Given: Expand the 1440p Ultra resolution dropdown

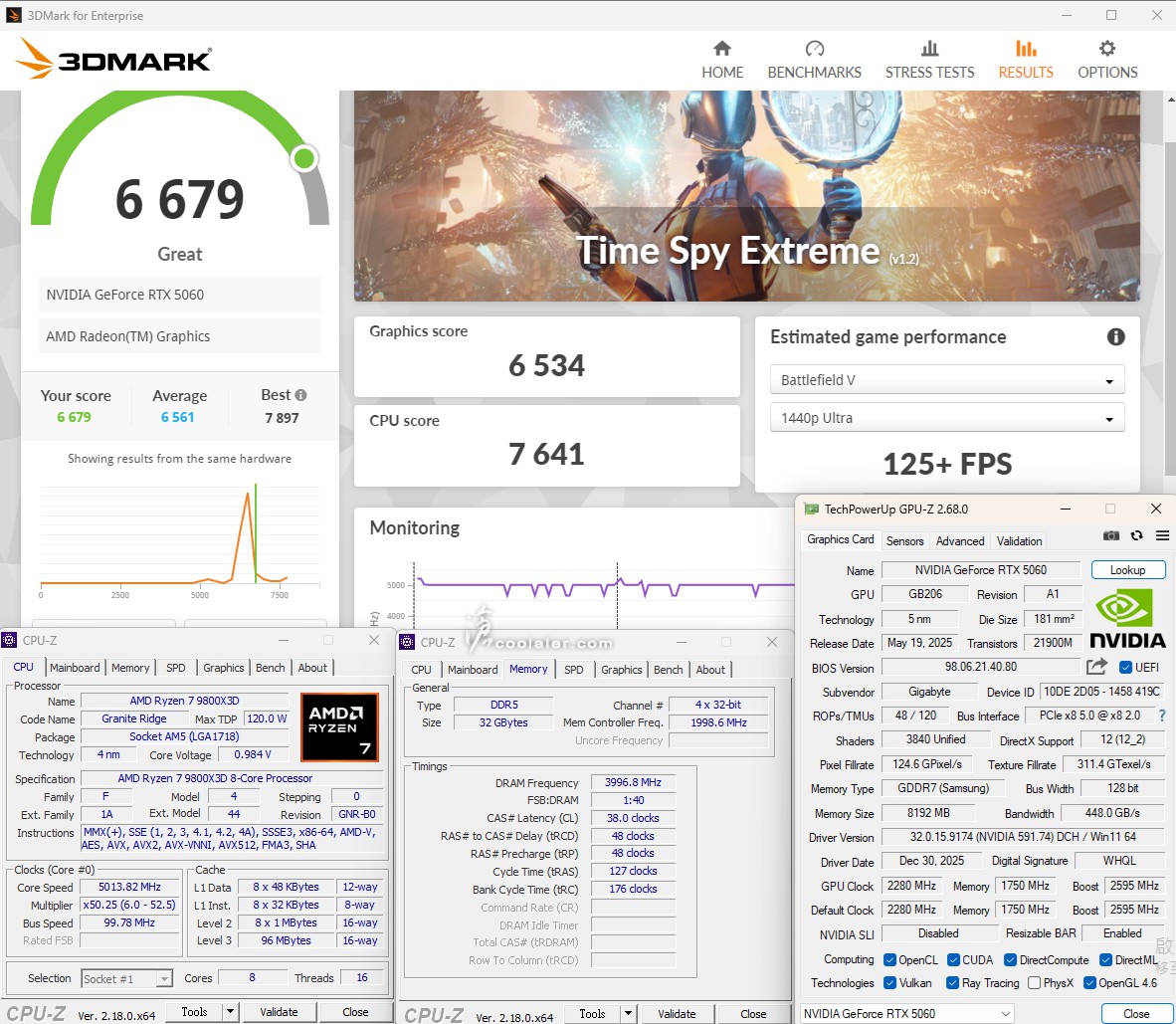Looking at the screenshot, I should (x=946, y=418).
